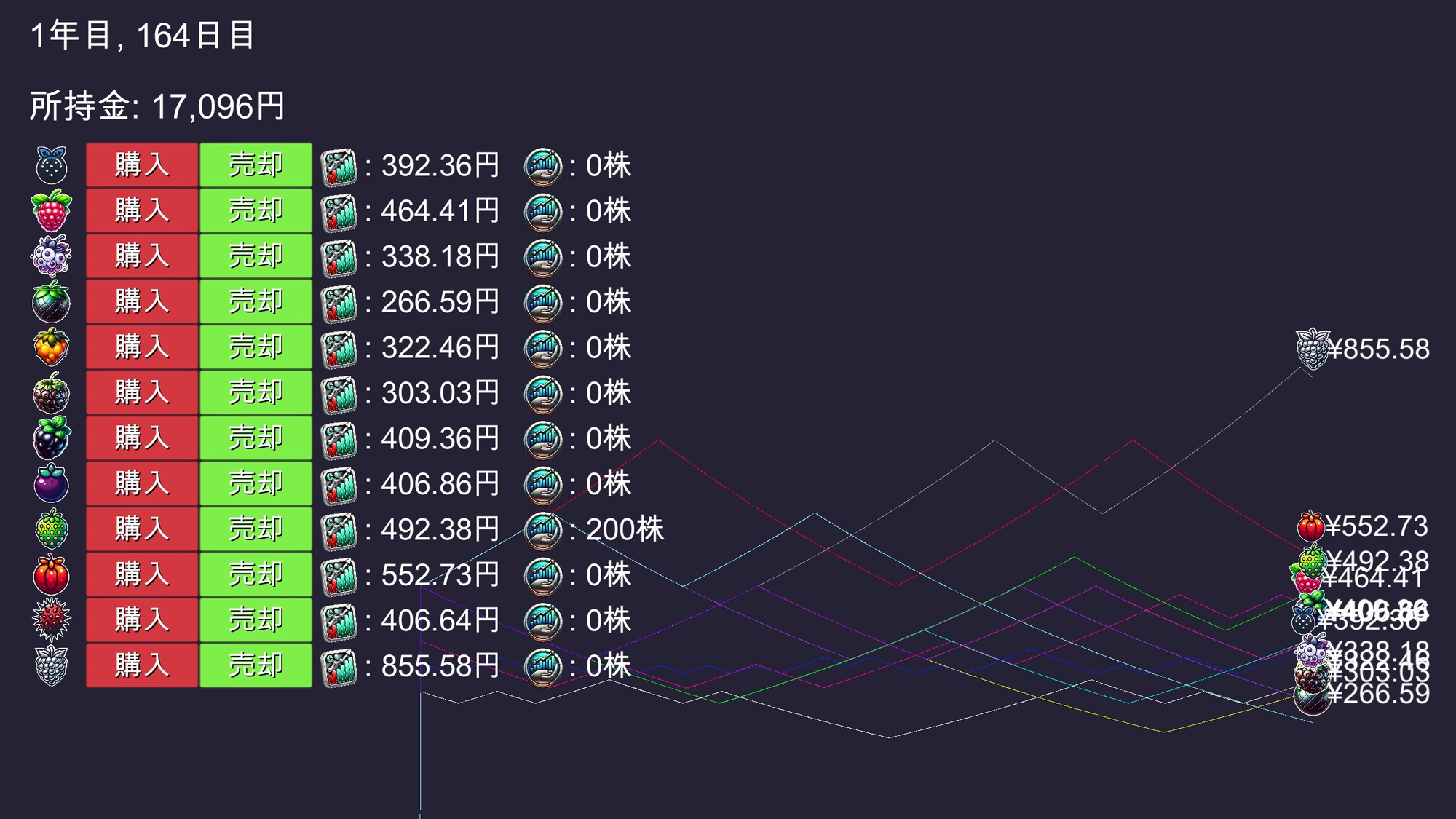Select the purple mangosteen berry icon
The height and width of the screenshot is (819, 1456).
point(51,483)
